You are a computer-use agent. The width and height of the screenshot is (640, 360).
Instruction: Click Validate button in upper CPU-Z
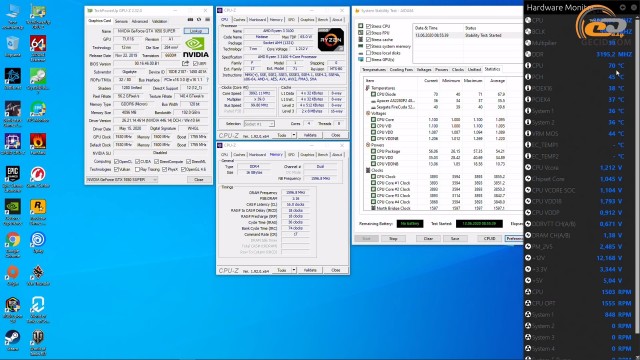tap(310, 135)
